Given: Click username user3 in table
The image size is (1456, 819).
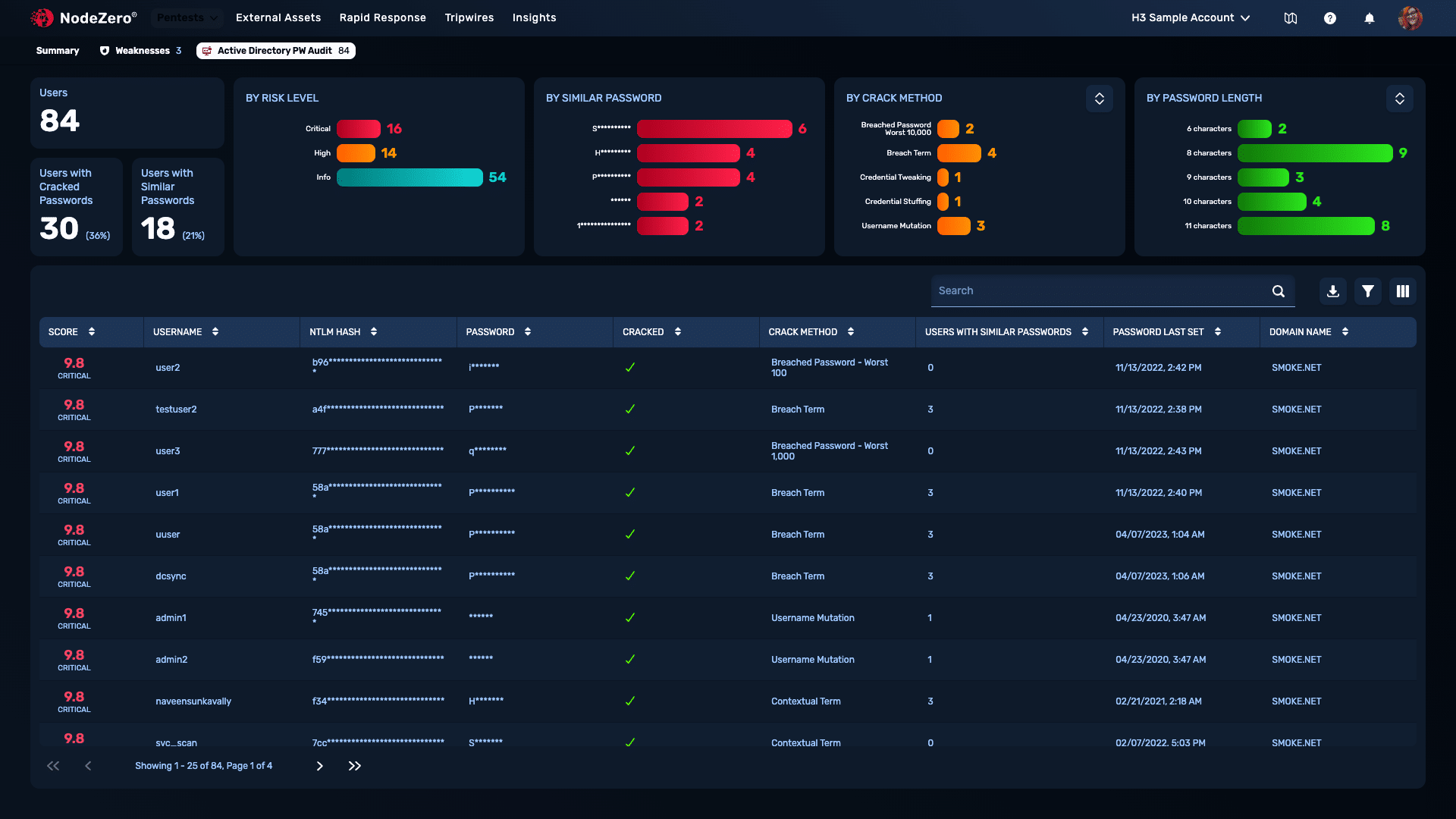Looking at the screenshot, I should click(168, 451).
